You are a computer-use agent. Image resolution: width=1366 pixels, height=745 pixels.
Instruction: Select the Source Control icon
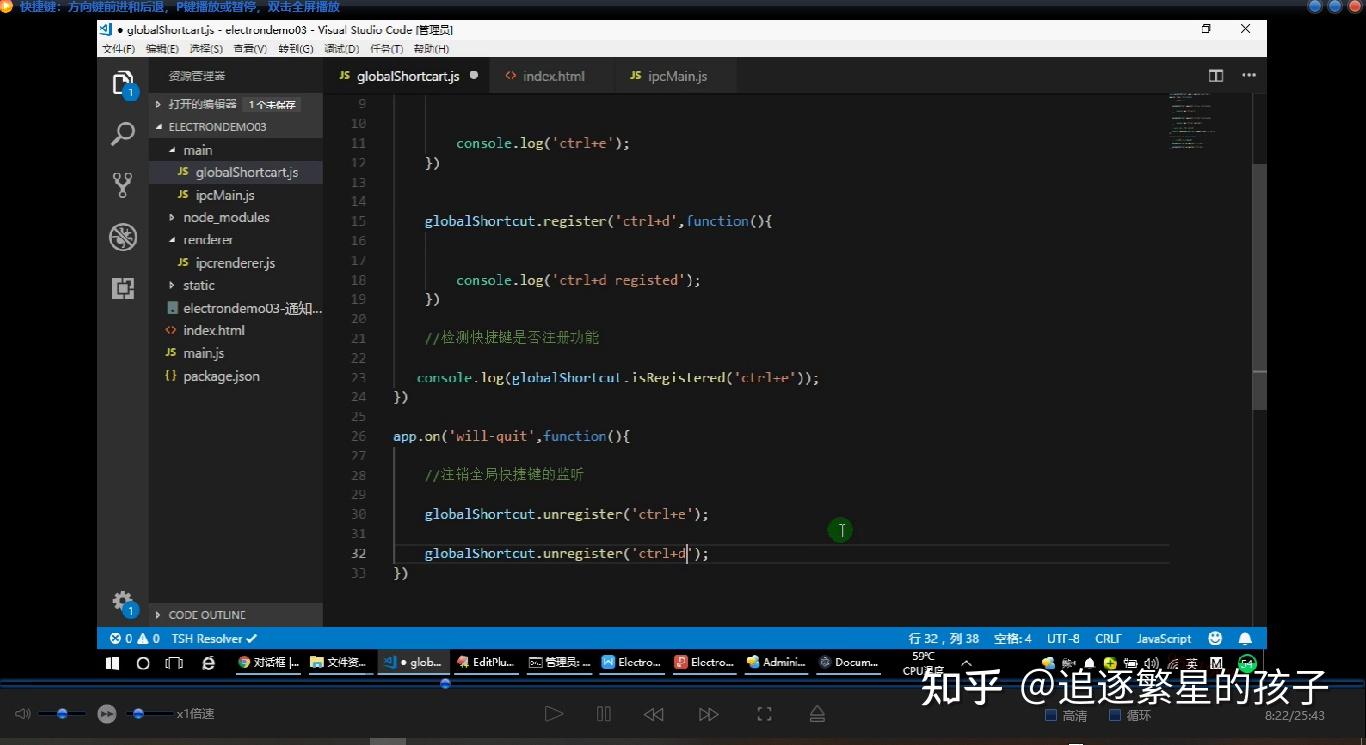click(x=122, y=185)
